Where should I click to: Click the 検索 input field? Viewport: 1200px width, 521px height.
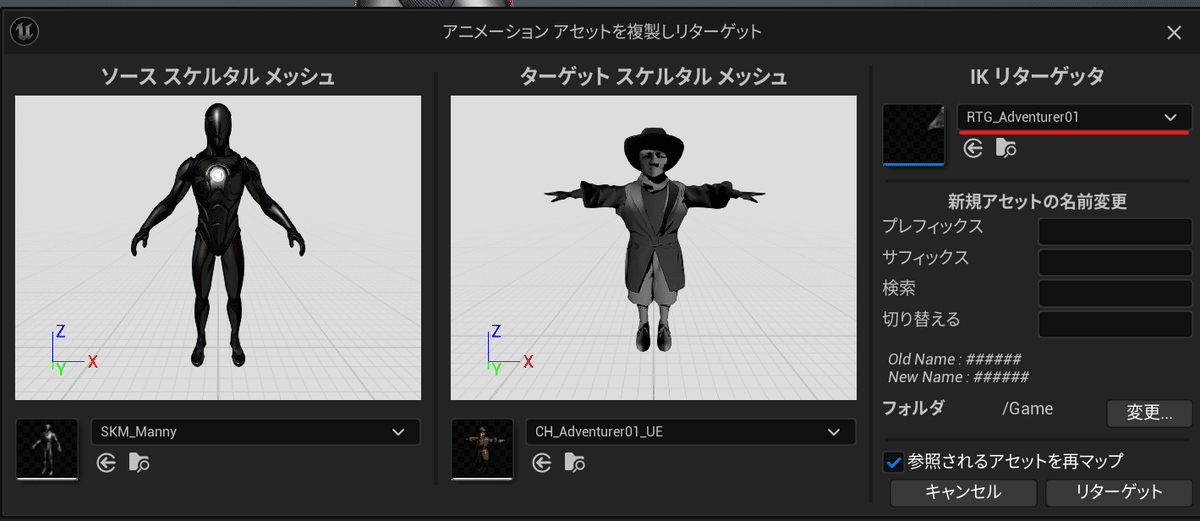(1114, 294)
